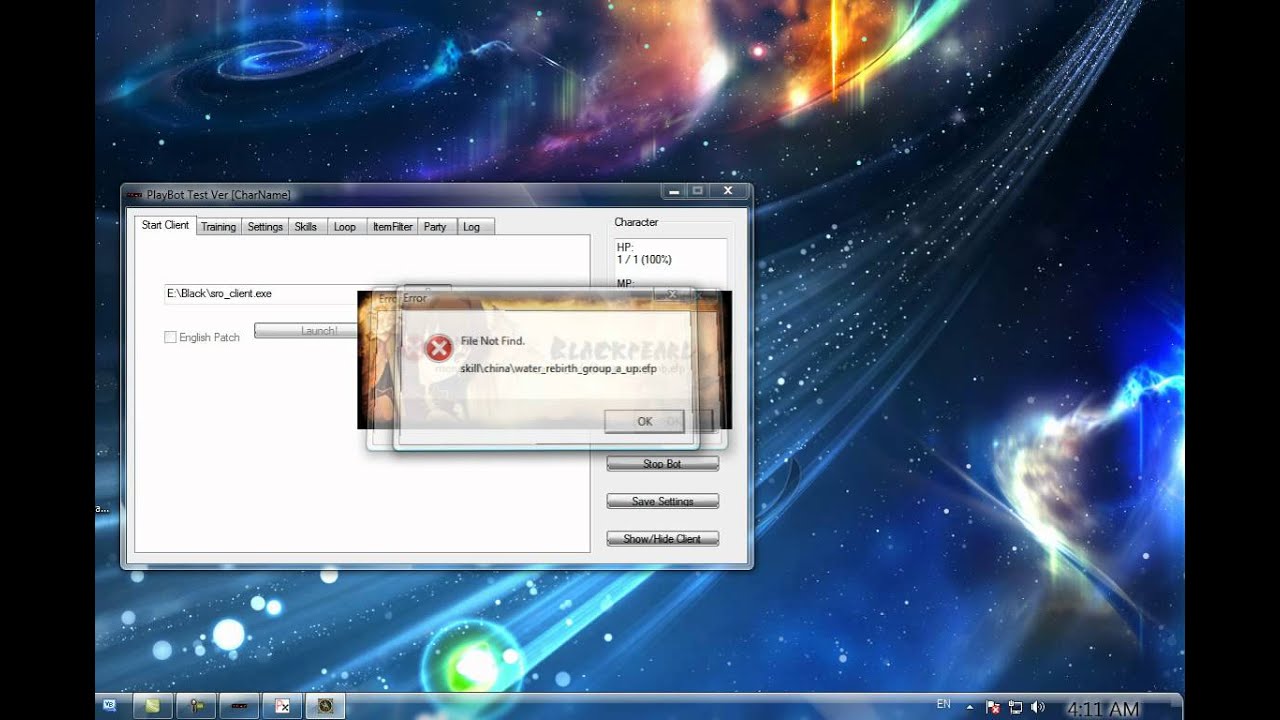
Task: Open the Loop tab
Action: pos(345,227)
